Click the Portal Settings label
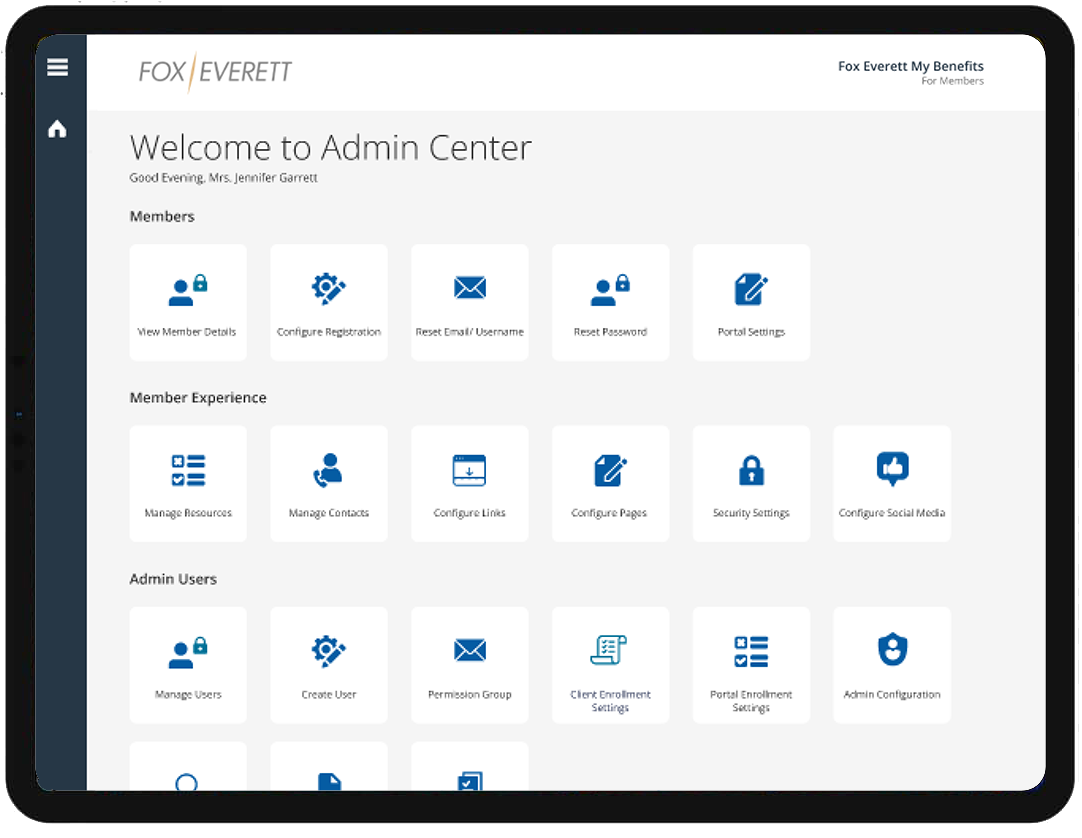1082x838 pixels. click(751, 332)
